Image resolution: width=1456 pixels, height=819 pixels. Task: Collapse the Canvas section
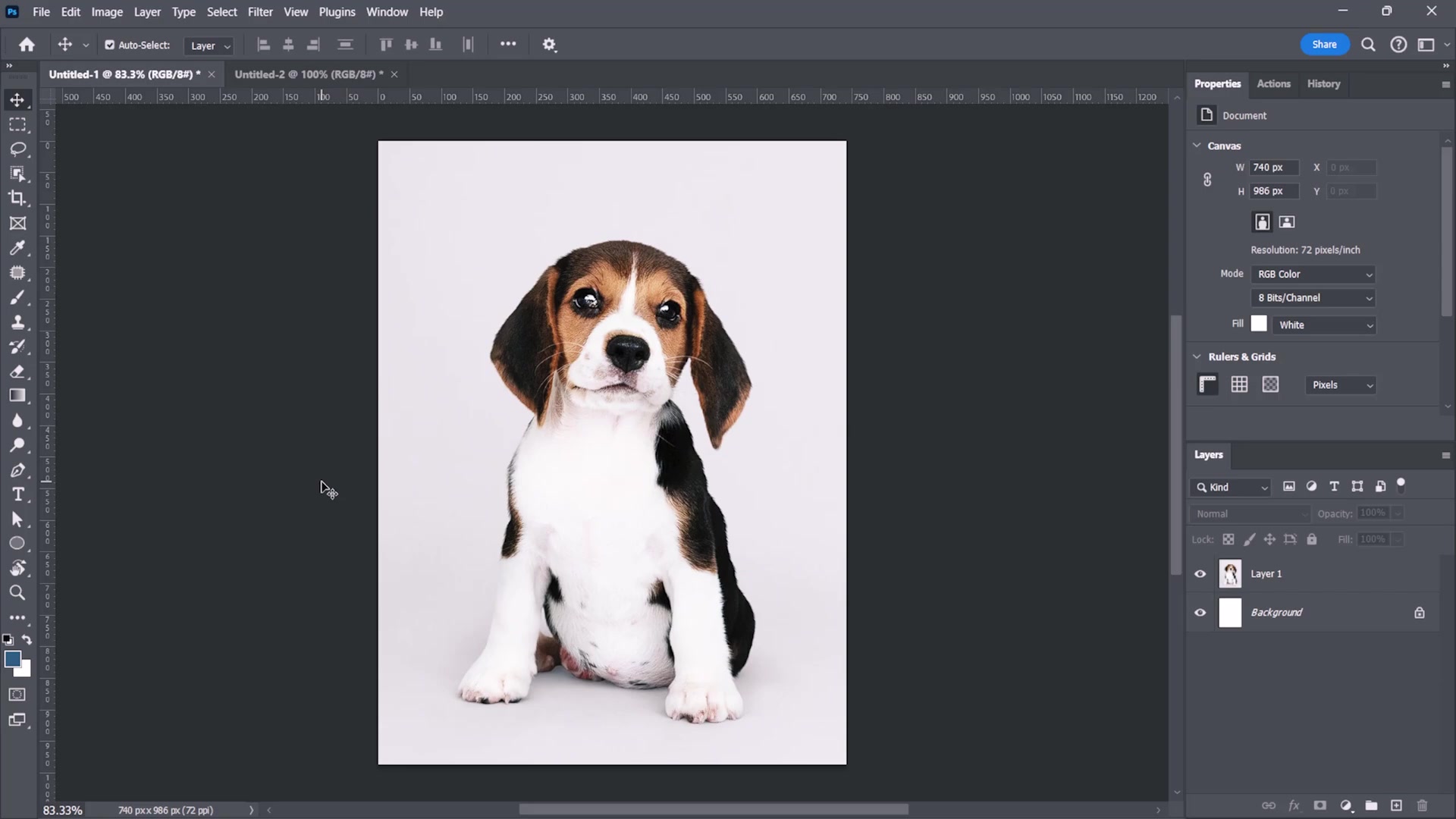[x=1197, y=146]
